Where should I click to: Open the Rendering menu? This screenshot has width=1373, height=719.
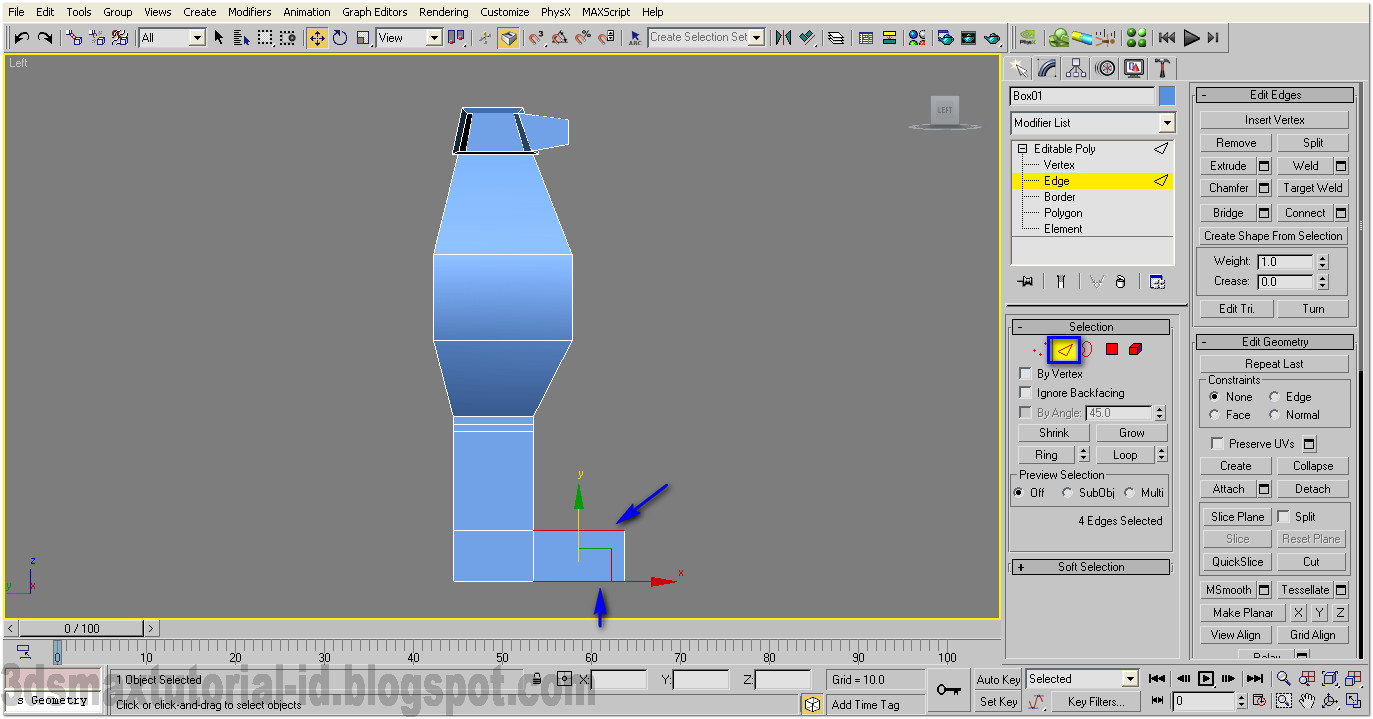point(443,11)
